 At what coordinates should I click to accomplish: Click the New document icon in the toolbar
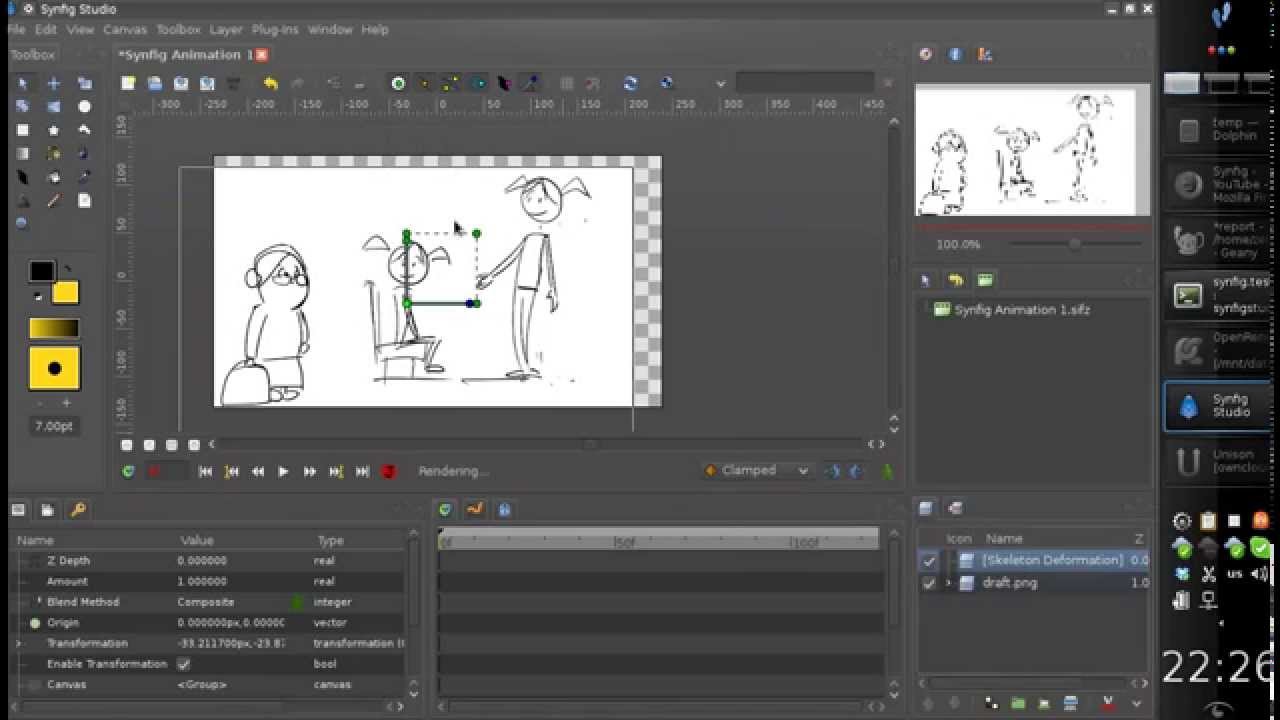[x=128, y=84]
